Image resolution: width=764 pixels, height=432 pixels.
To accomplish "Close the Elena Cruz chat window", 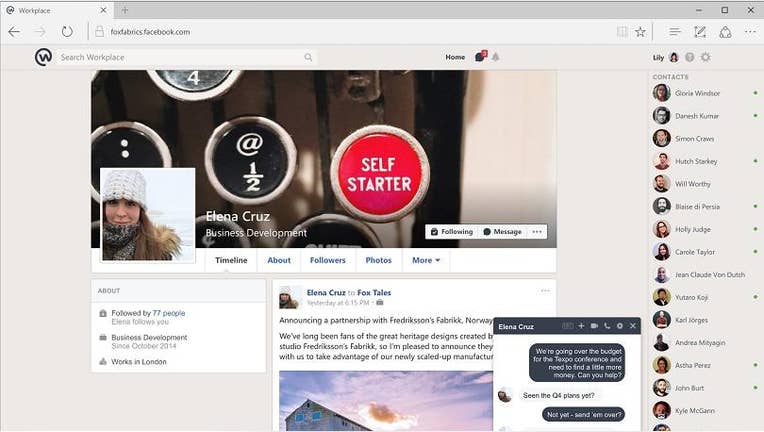I will coord(632,326).
